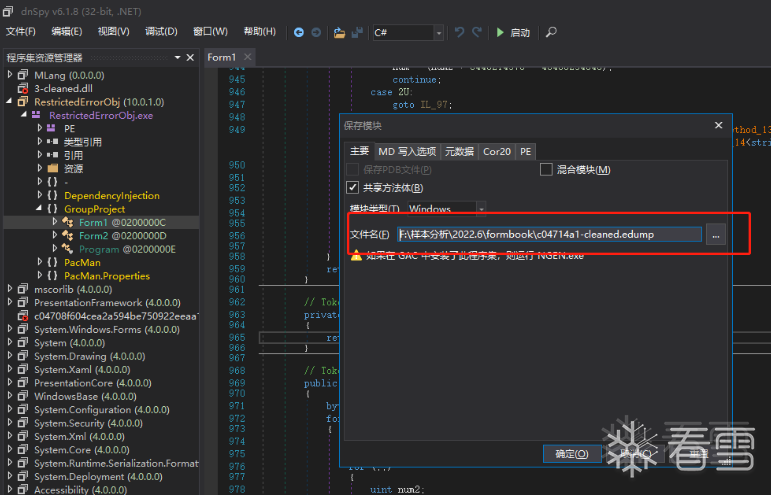Click the Form2 class icon
This screenshot has height=496, width=771.
pos(68,235)
